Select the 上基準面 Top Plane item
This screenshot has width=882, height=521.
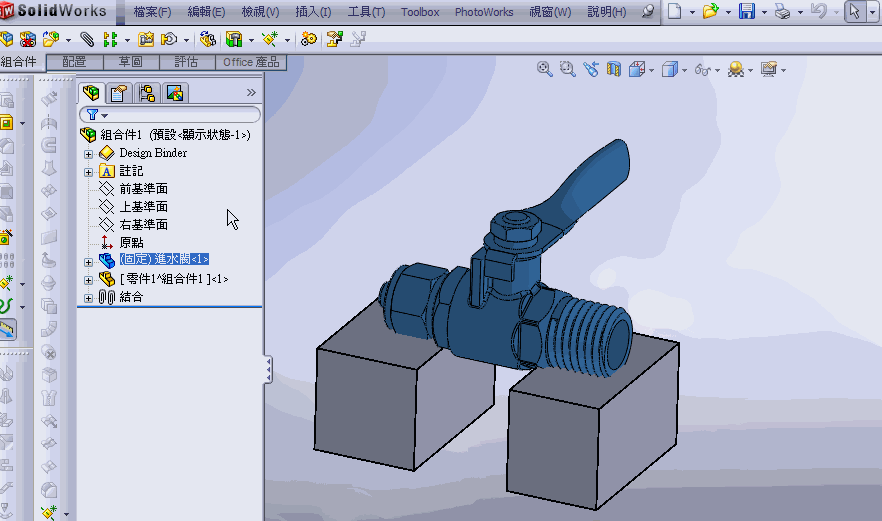pyautogui.click(x=143, y=206)
